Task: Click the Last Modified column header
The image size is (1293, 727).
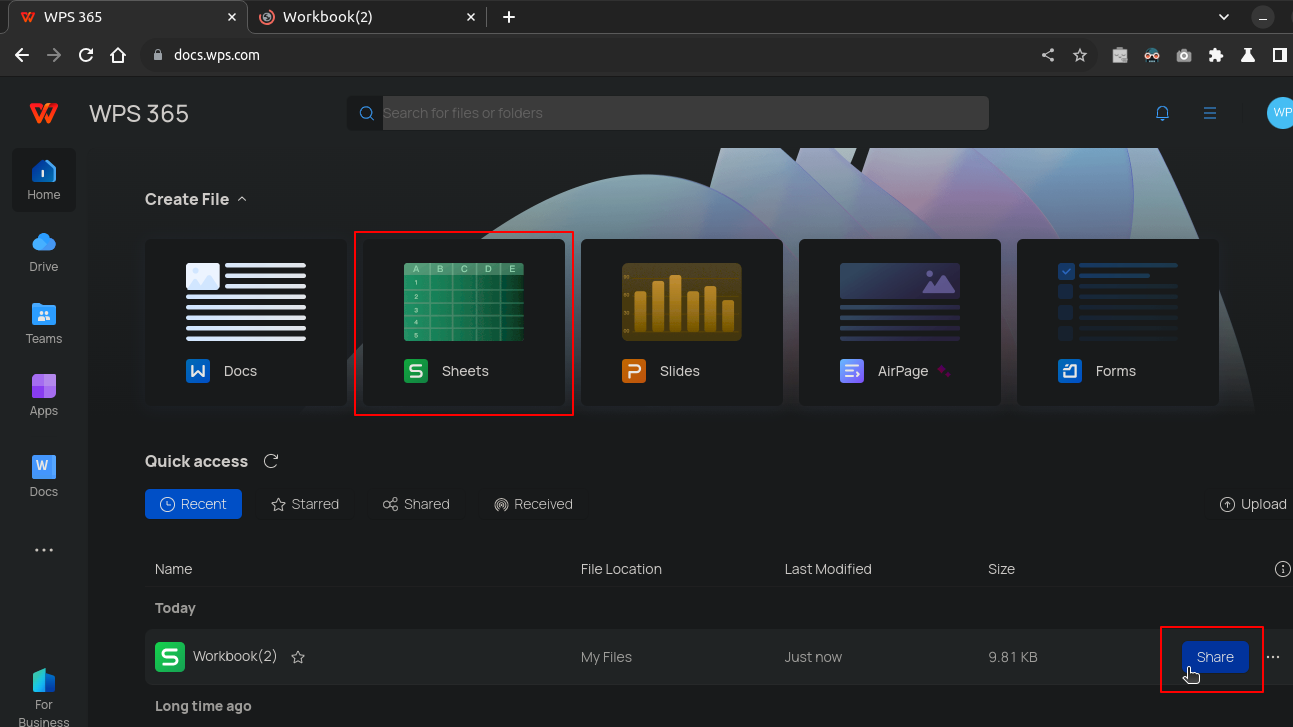Action: click(x=828, y=569)
